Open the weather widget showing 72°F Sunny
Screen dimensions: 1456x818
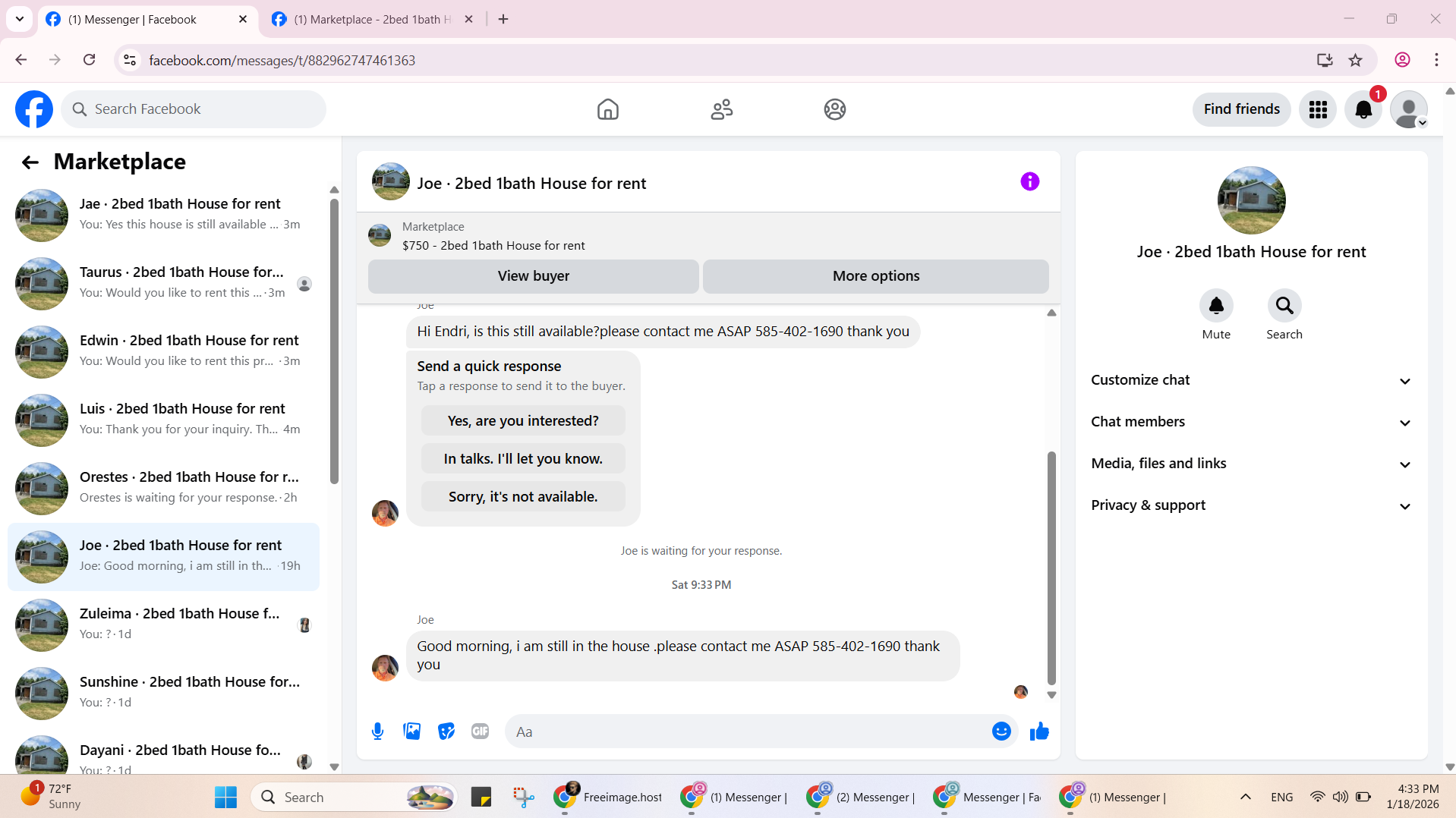pyautogui.click(x=51, y=797)
